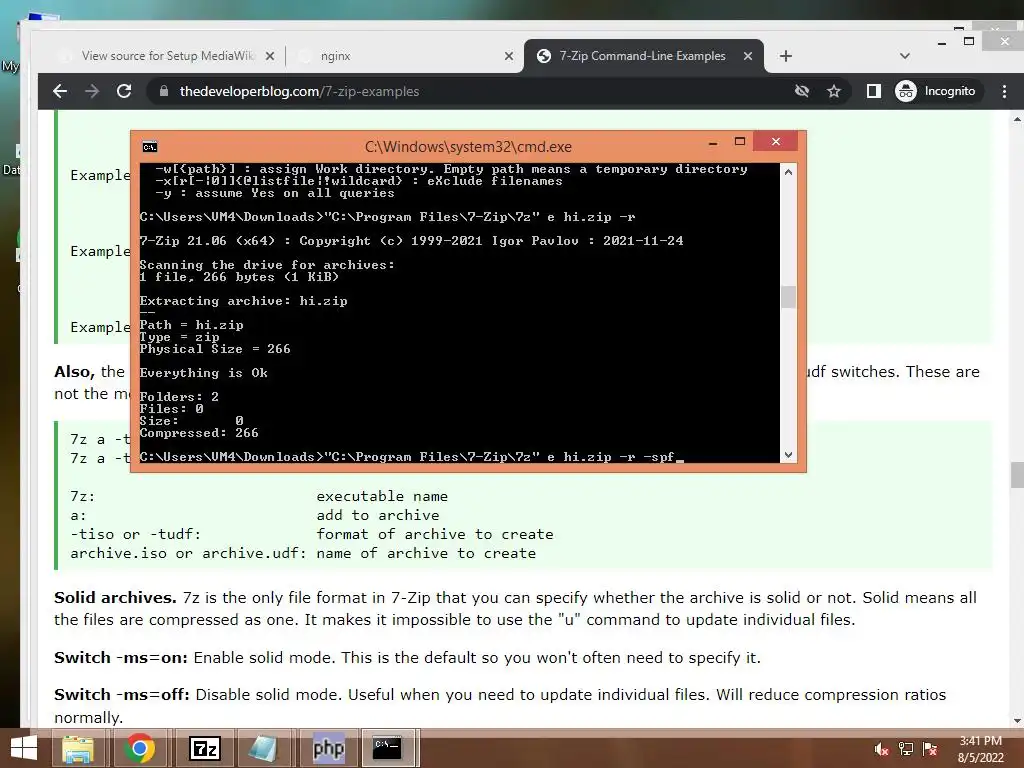Click the 'archive.iso or archive.udf:' text
This screenshot has height=768, width=1024.
pyautogui.click(x=188, y=553)
